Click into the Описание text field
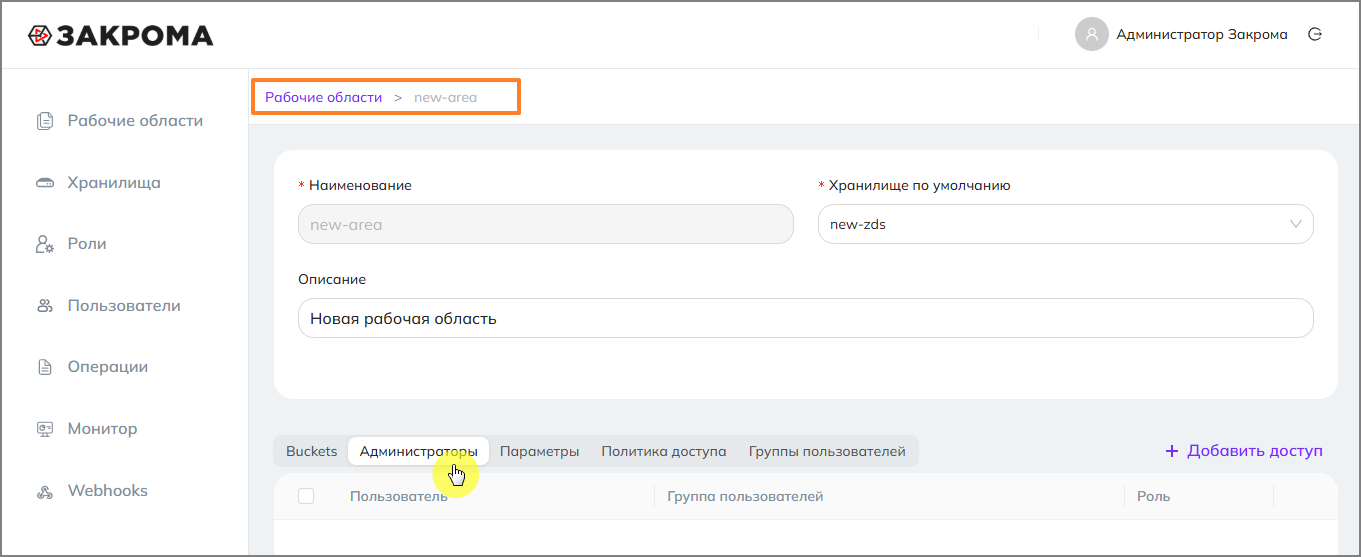This screenshot has height=557, width=1361. tap(805, 318)
